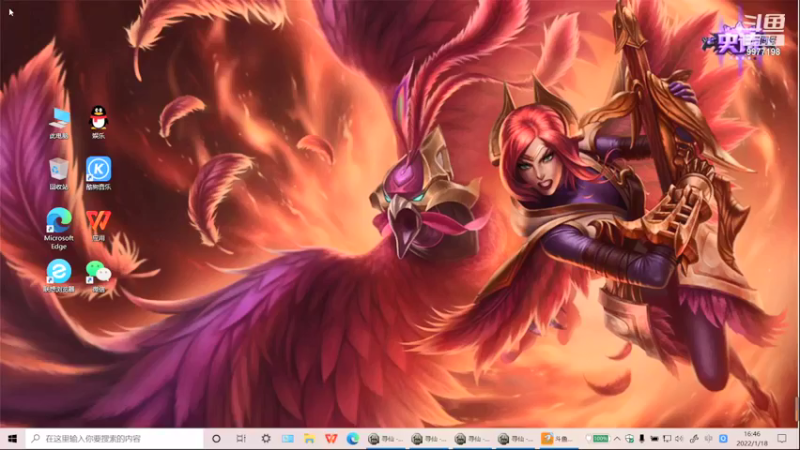The width and height of the screenshot is (800, 450).
Task: Open the Settings gear on taskbar
Action: (266, 438)
